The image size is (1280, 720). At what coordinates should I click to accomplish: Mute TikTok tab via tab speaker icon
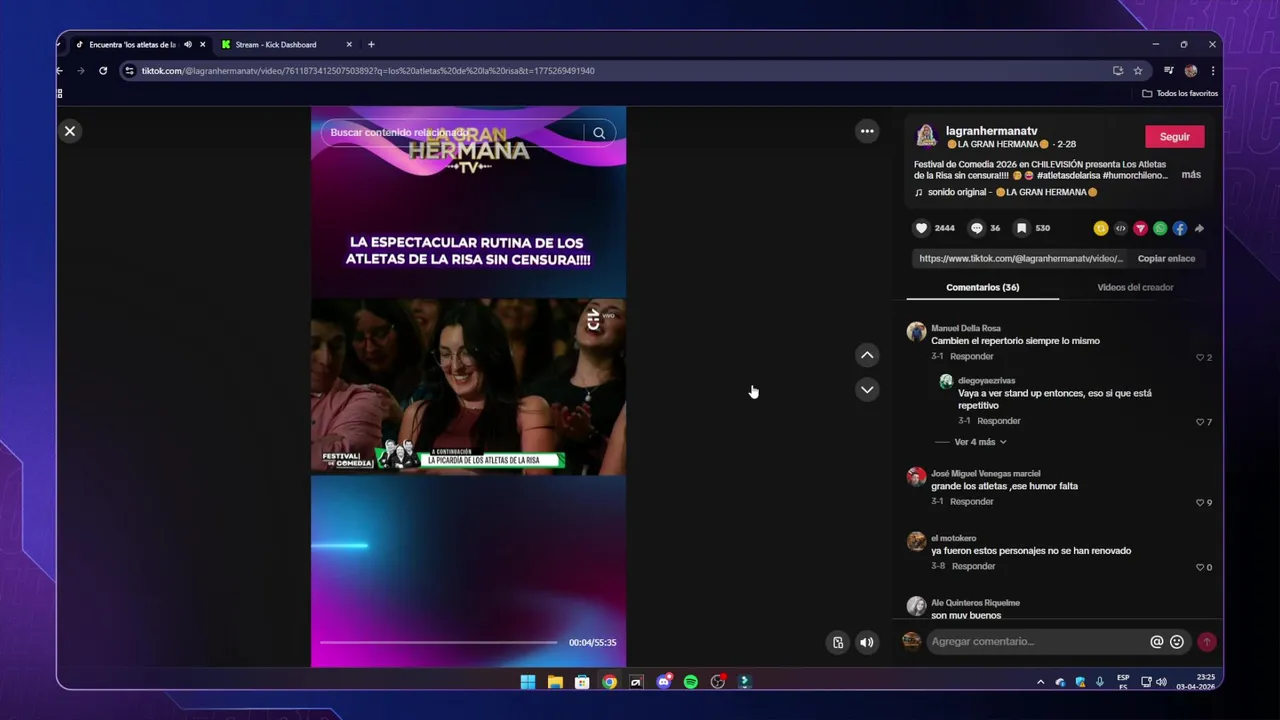[187, 44]
